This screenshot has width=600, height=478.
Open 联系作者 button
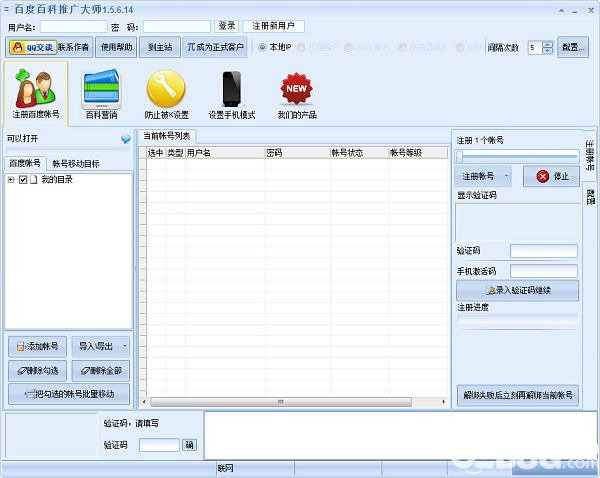pyautogui.click(x=73, y=47)
